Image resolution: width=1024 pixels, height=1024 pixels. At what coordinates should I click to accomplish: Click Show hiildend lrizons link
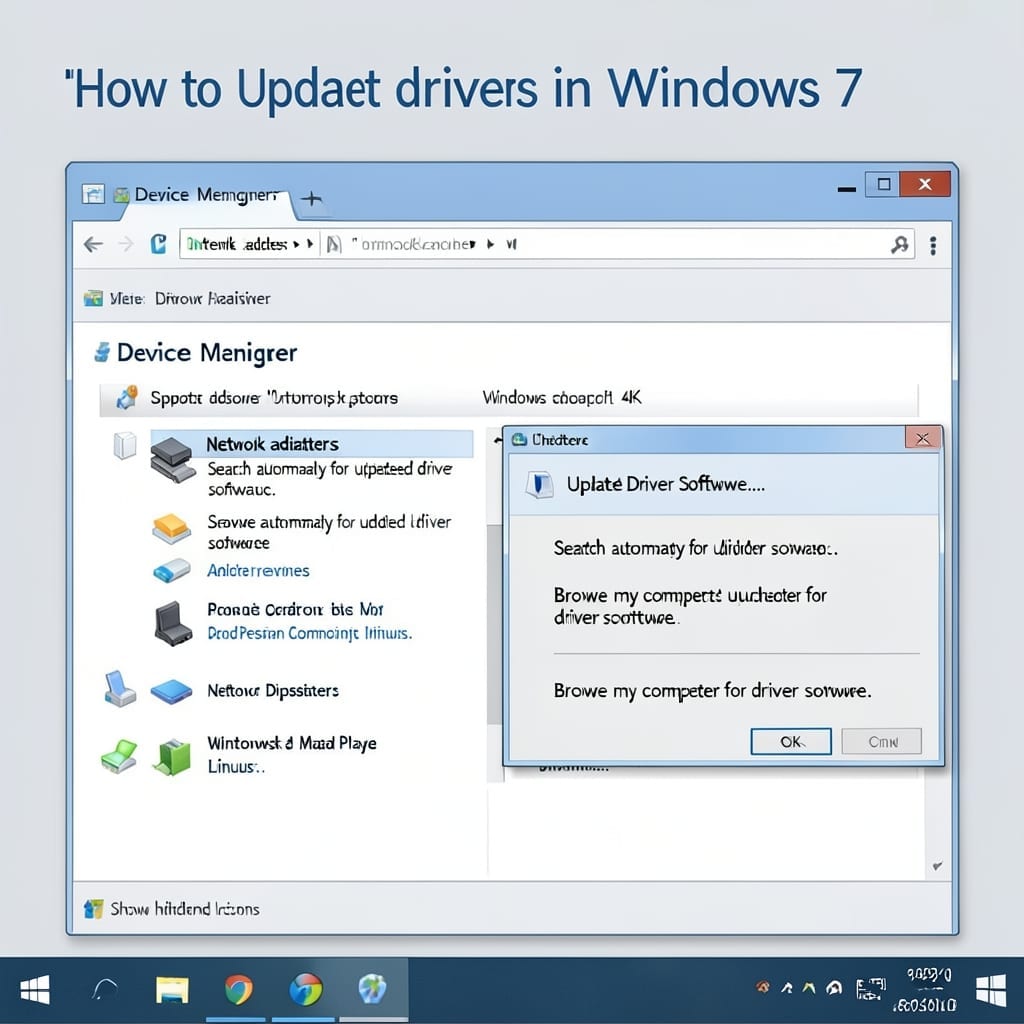(x=185, y=909)
